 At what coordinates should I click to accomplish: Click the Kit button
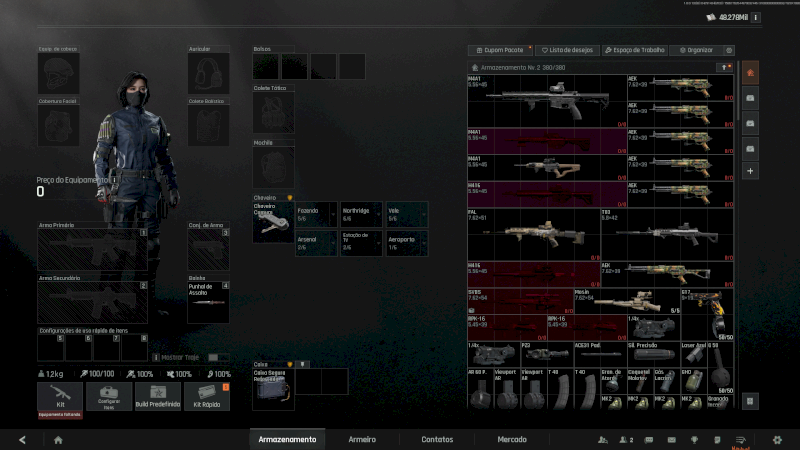(x=60, y=396)
